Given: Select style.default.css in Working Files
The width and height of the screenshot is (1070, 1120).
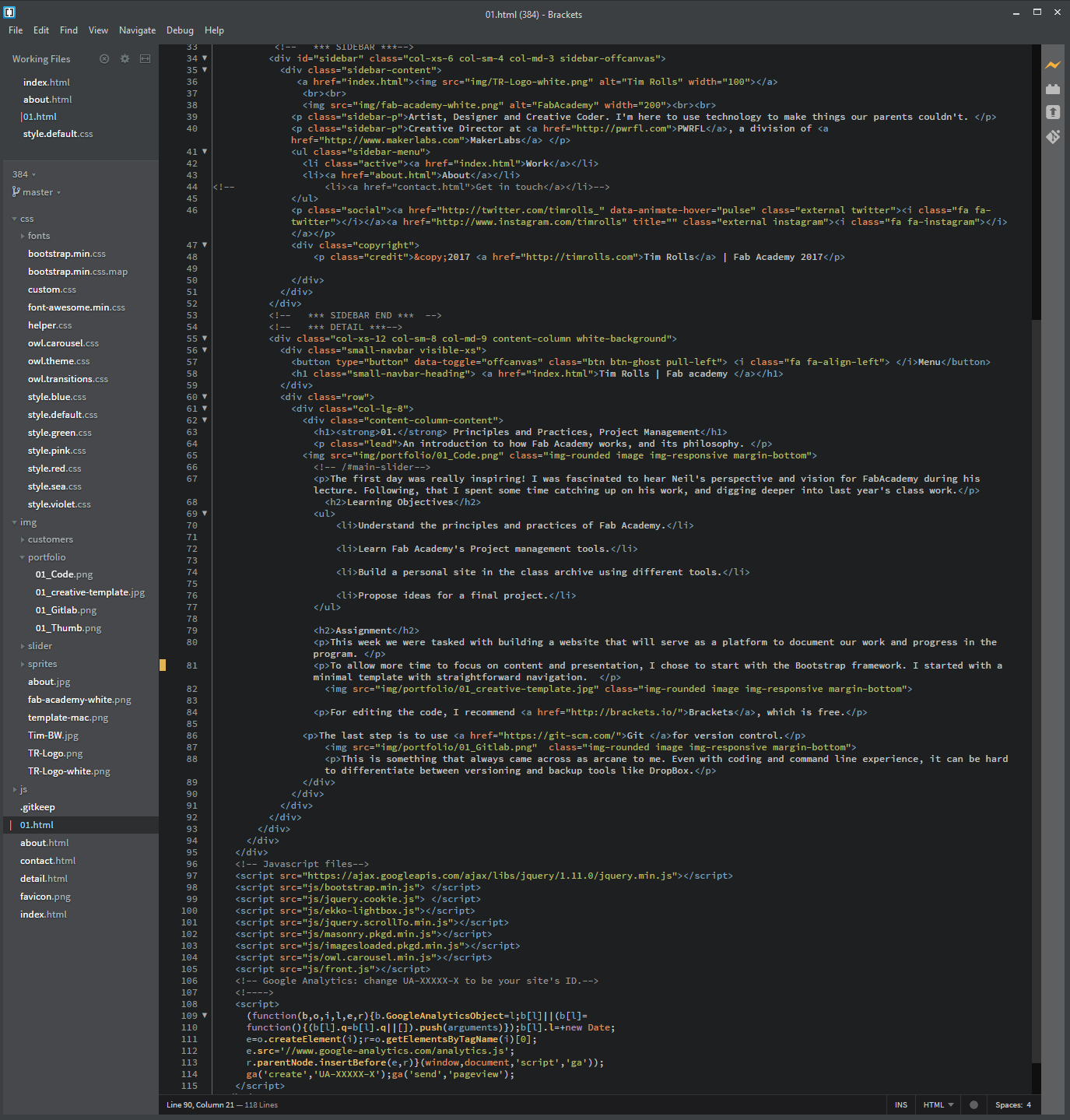Looking at the screenshot, I should pyautogui.click(x=58, y=134).
